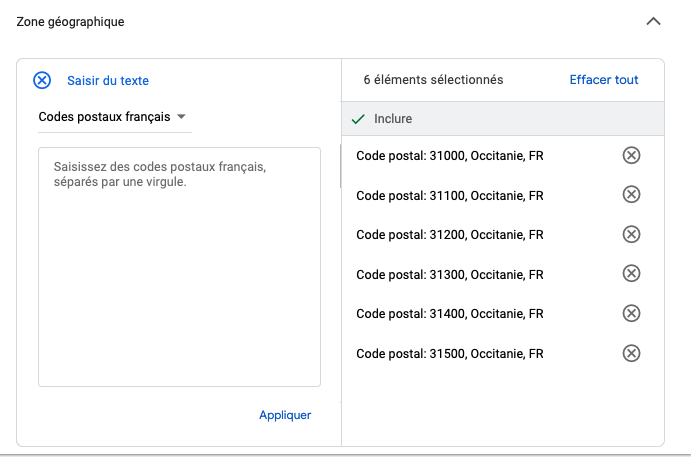
Task: Collapse the Zone géographique section
Action: tap(653, 21)
